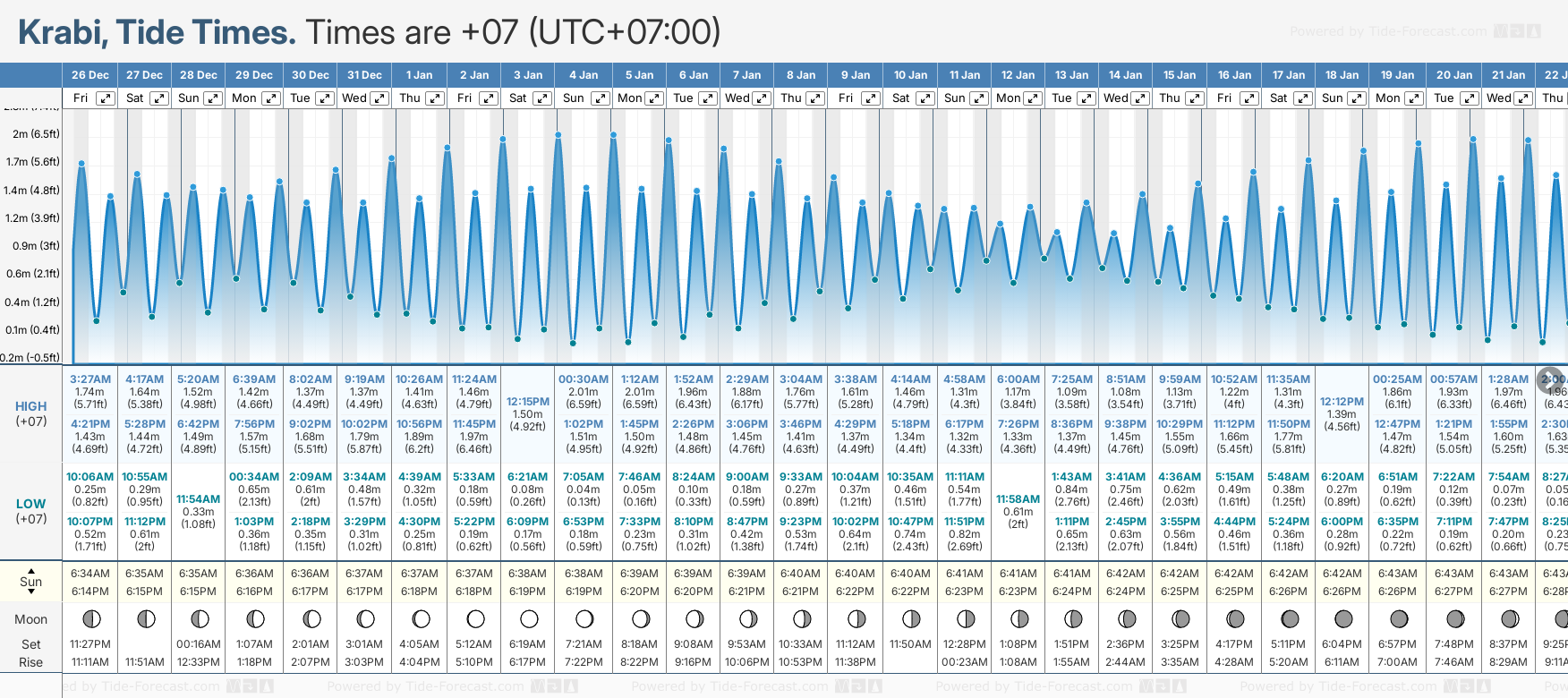
Task: Expand the Sat 10 Jan day column
Action: (x=925, y=98)
